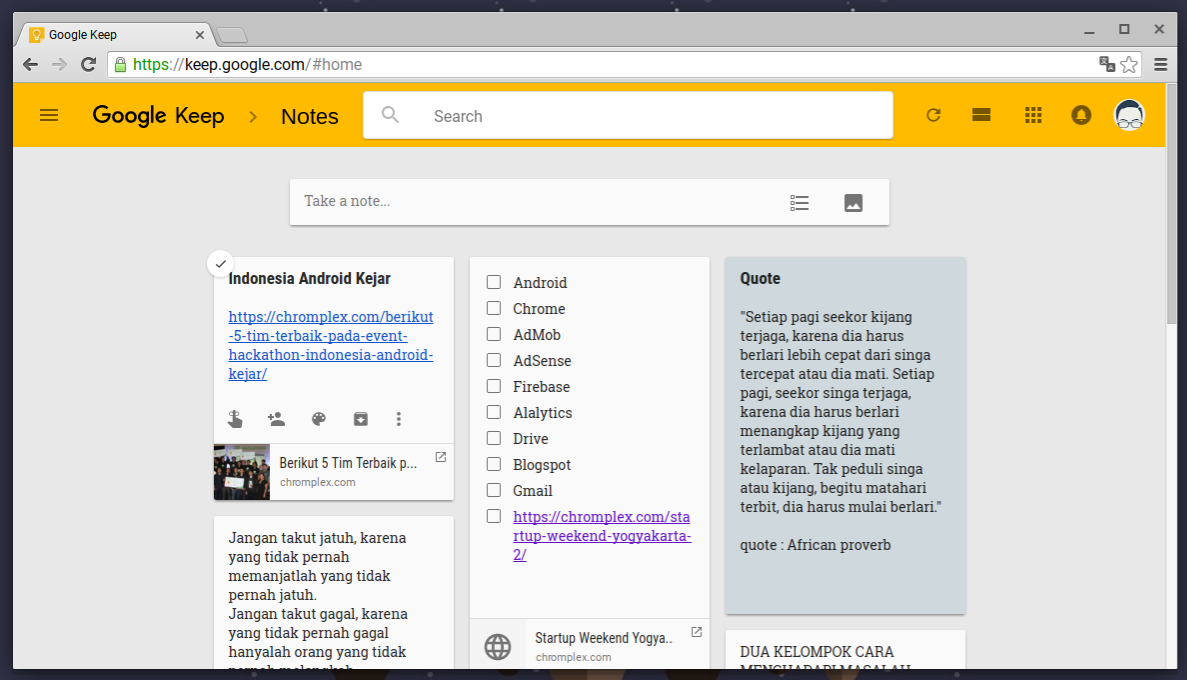The height and width of the screenshot is (680, 1187).
Task: Click the 'quote : African proverb' text
Action: (x=815, y=544)
